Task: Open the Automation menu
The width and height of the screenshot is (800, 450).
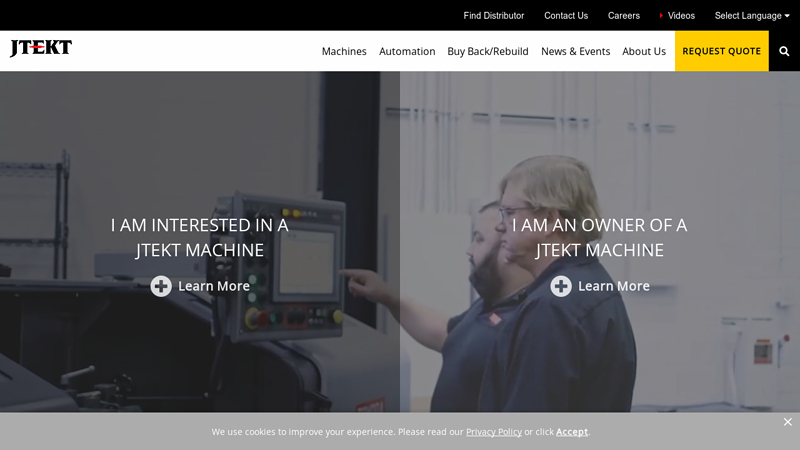Action: (407, 51)
